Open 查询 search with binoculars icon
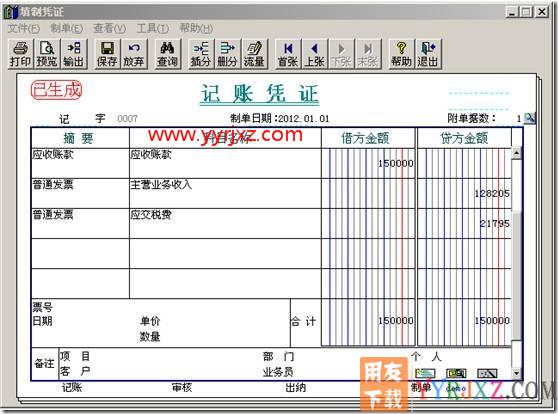The image size is (558, 414). (x=167, y=54)
